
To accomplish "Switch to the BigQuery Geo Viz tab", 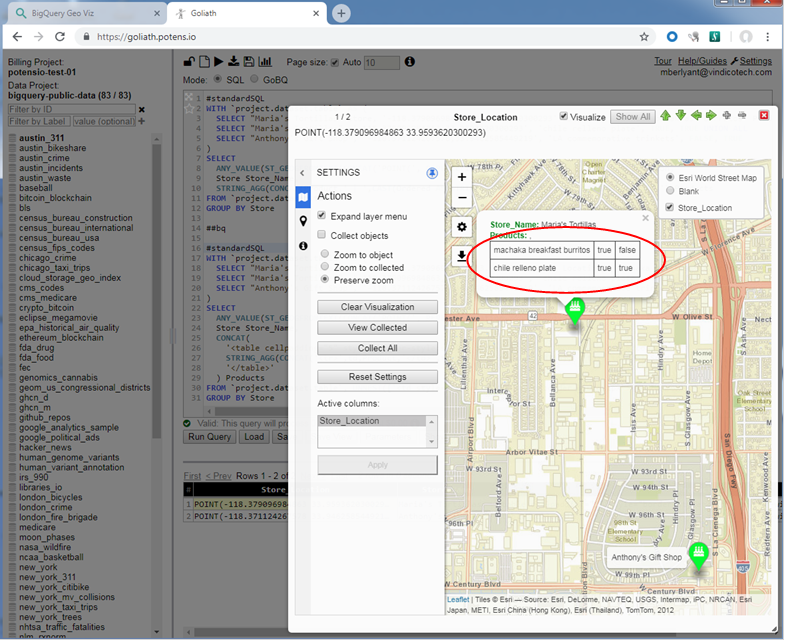I will [80, 13].
